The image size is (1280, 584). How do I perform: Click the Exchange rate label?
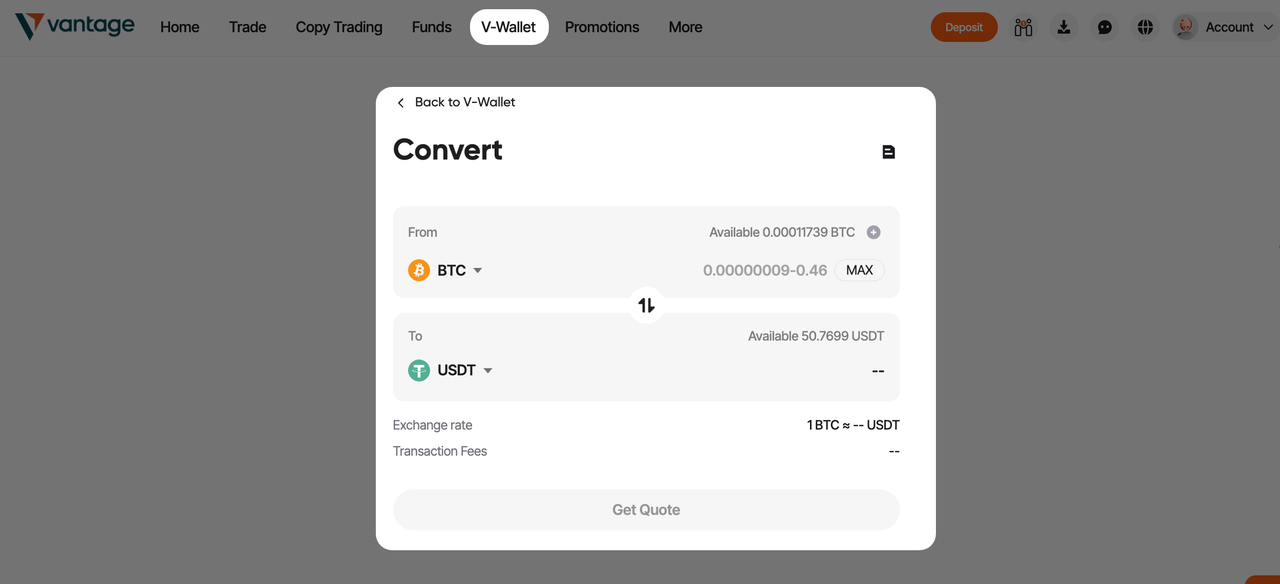(432, 425)
